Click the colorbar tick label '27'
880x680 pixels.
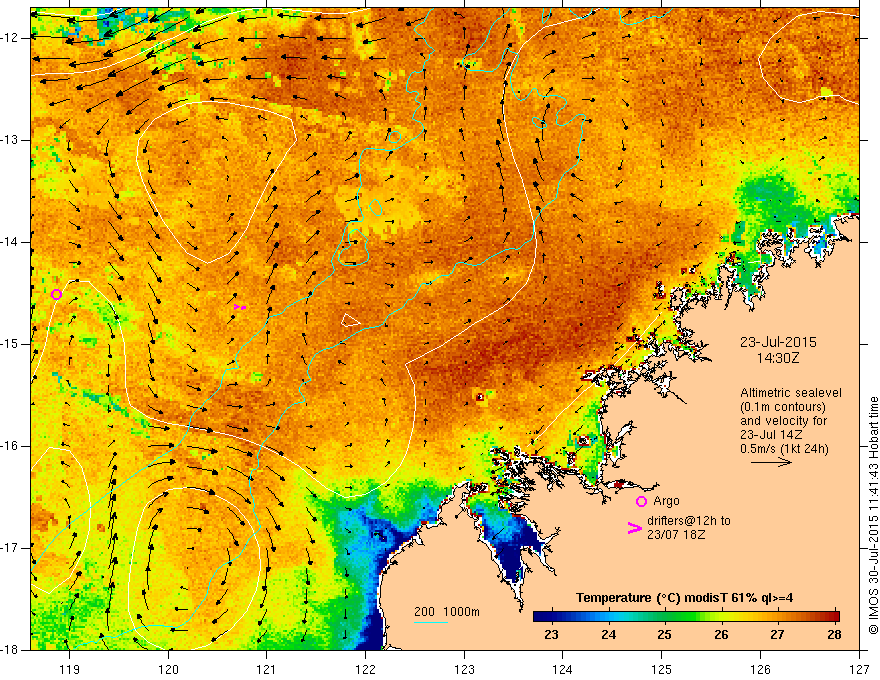point(777,635)
